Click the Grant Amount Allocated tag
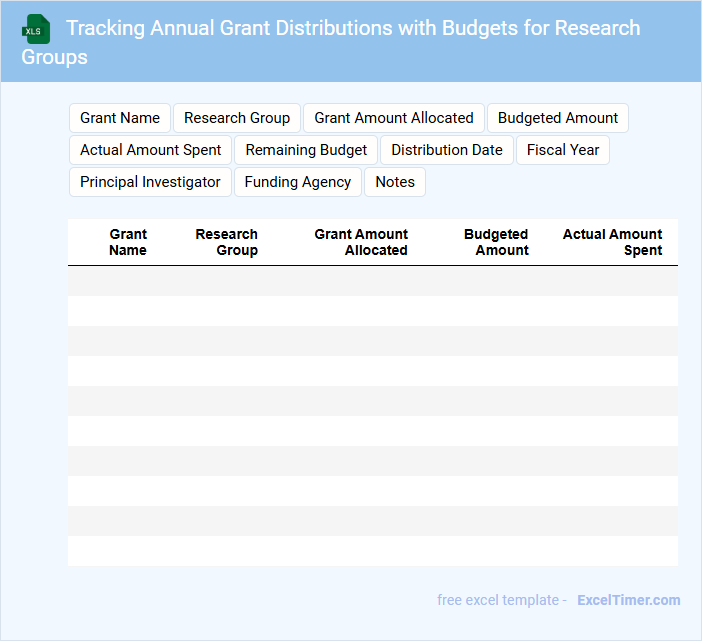 [394, 118]
